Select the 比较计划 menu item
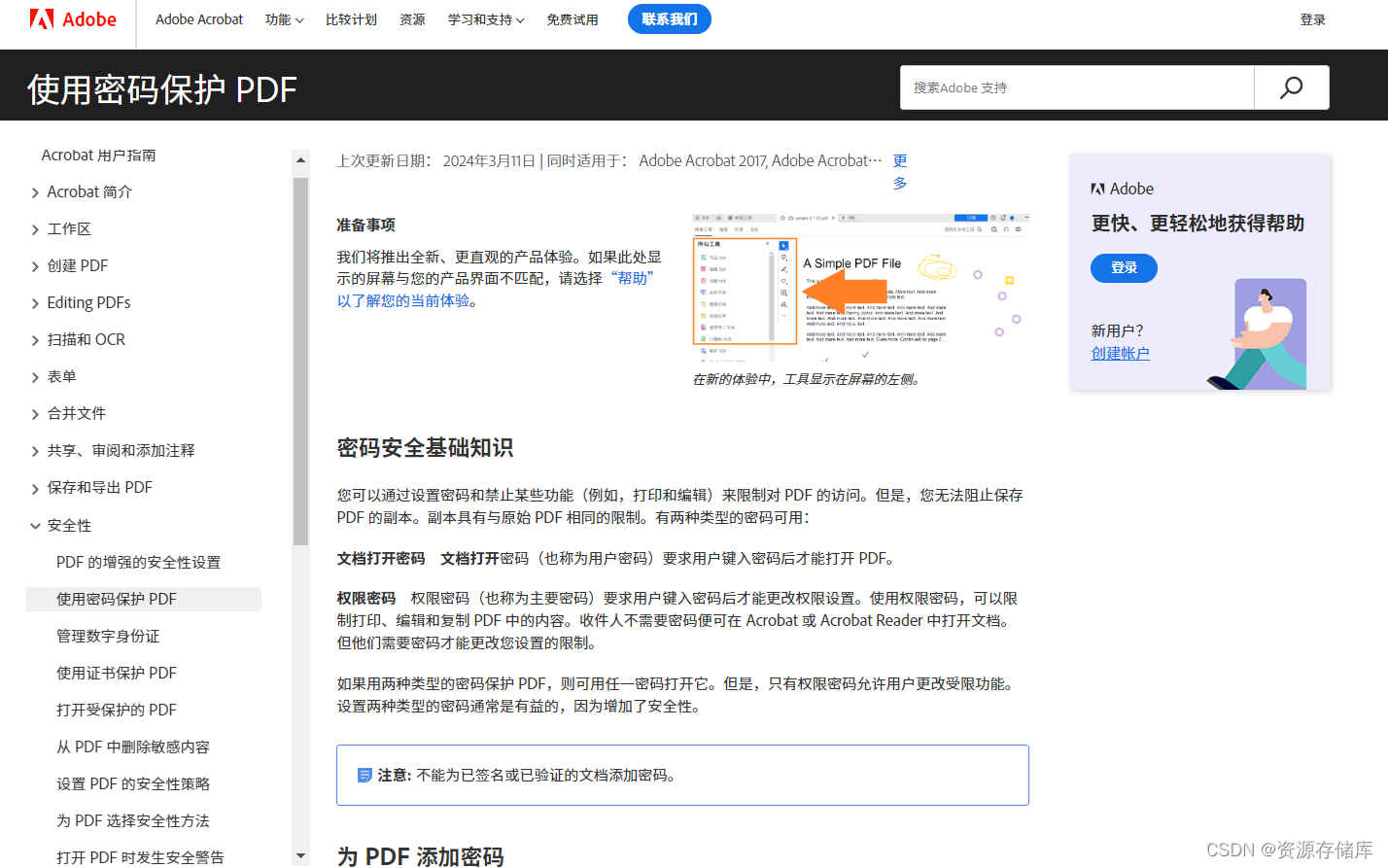The image size is (1388, 868). pyautogui.click(x=351, y=18)
